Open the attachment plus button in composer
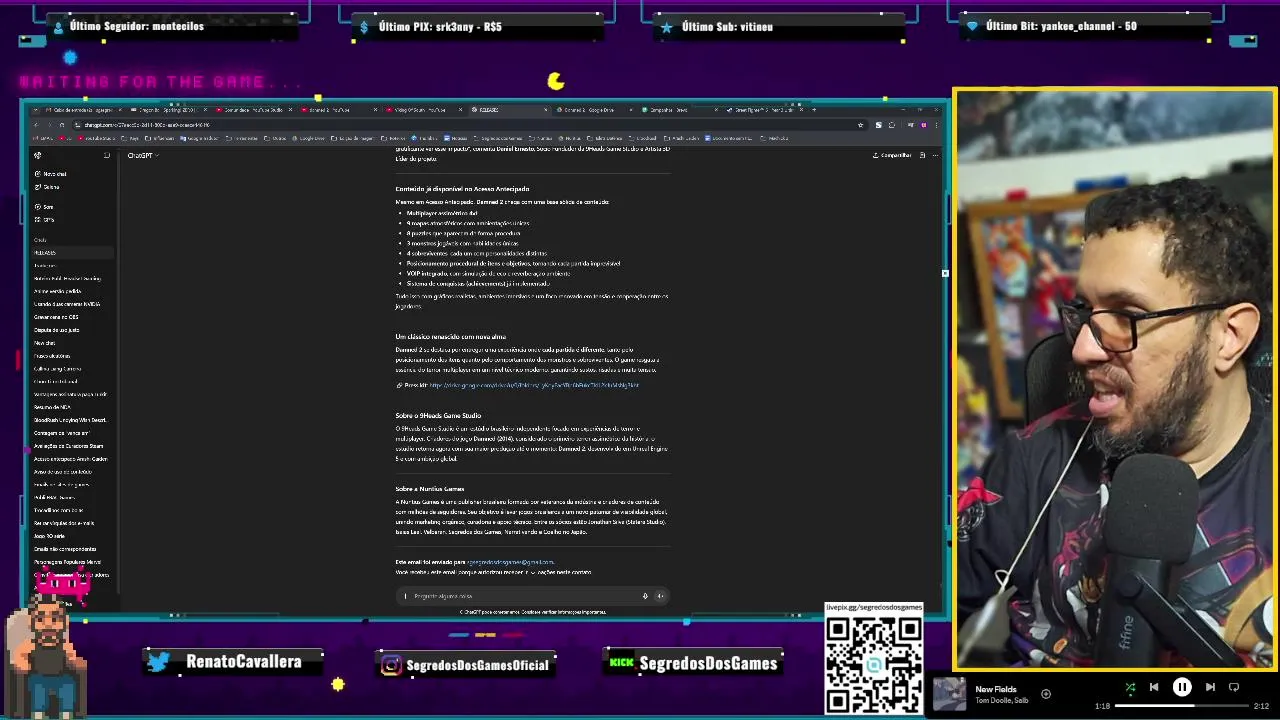 tap(405, 596)
